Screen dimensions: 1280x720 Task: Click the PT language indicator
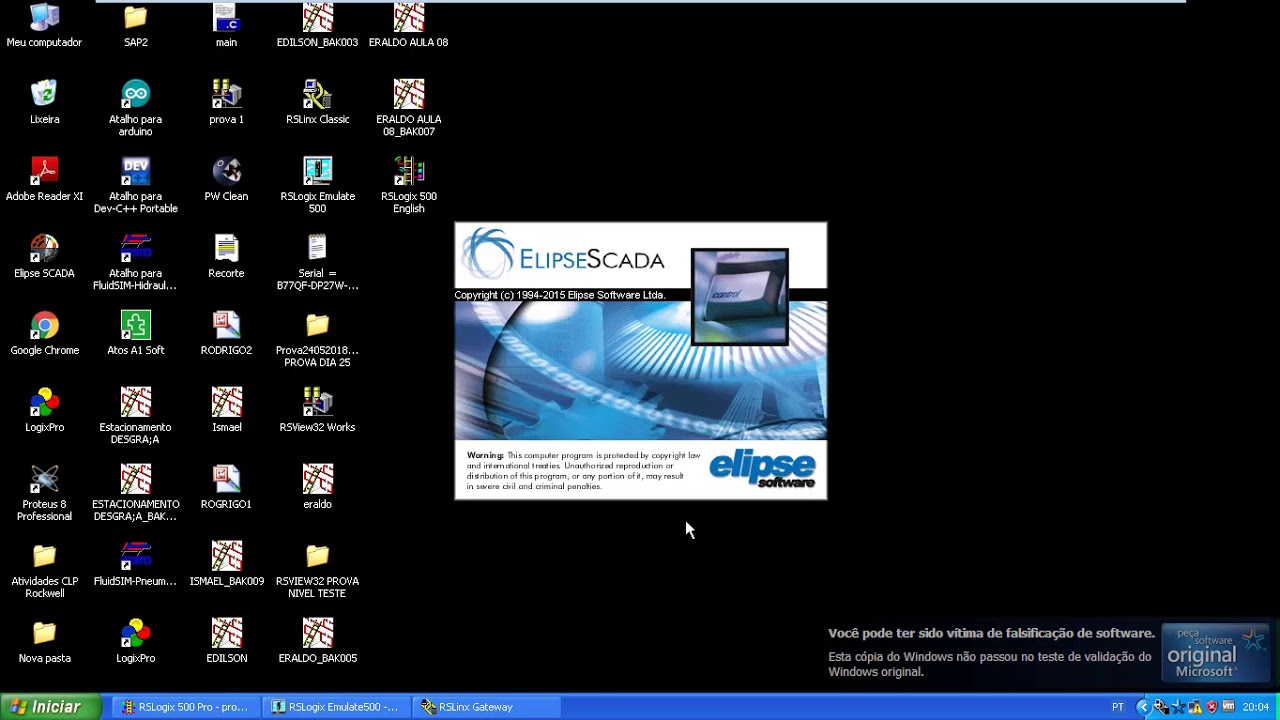click(1118, 707)
